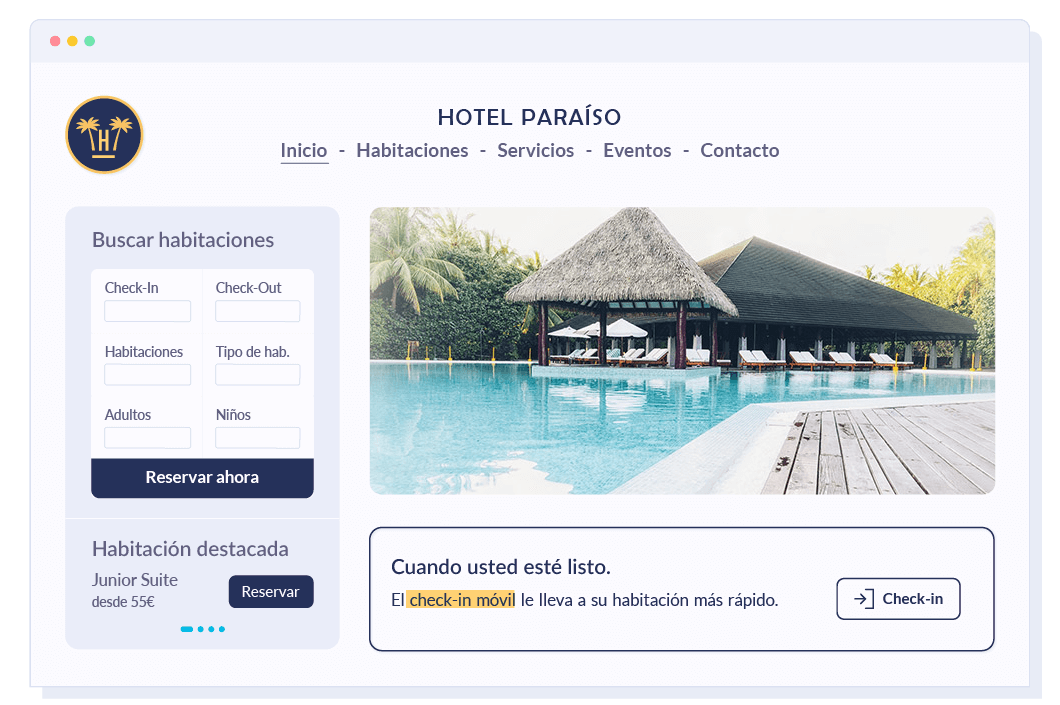Open the Servicios section
Viewport: 1060px width, 705px height.
click(x=535, y=151)
